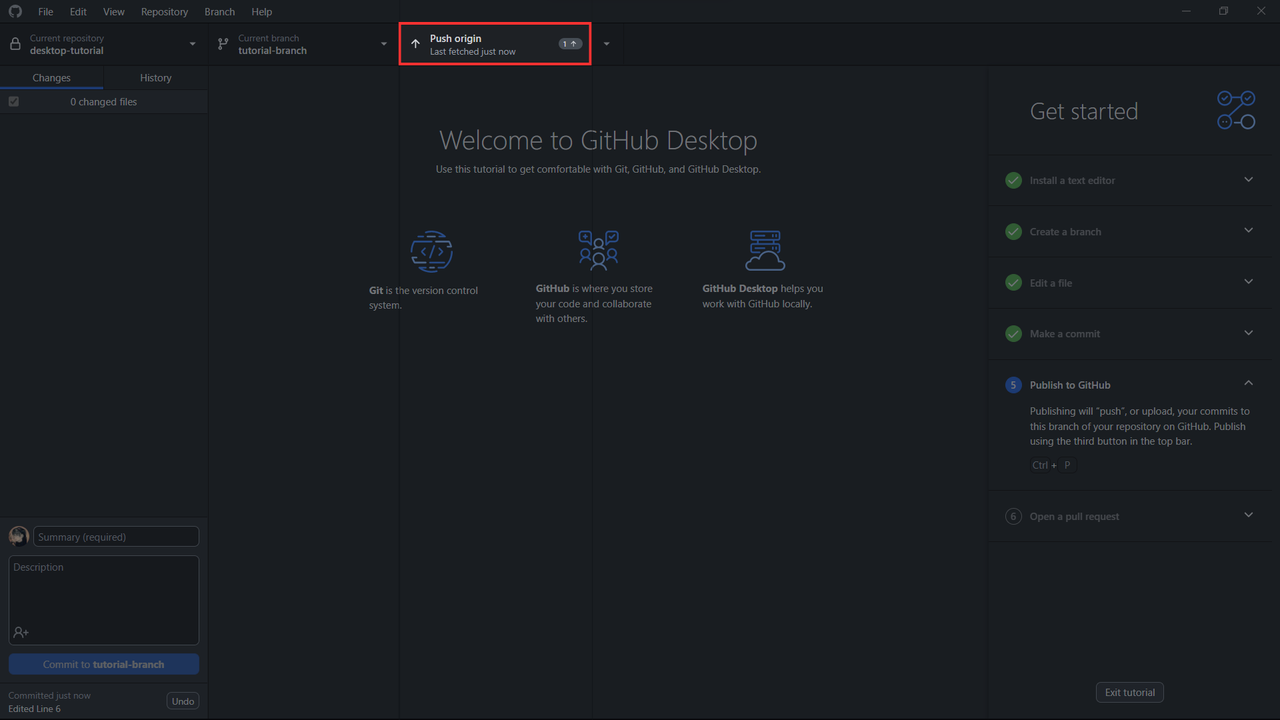Click the Undo button
This screenshot has width=1280, height=720.
[x=183, y=701]
